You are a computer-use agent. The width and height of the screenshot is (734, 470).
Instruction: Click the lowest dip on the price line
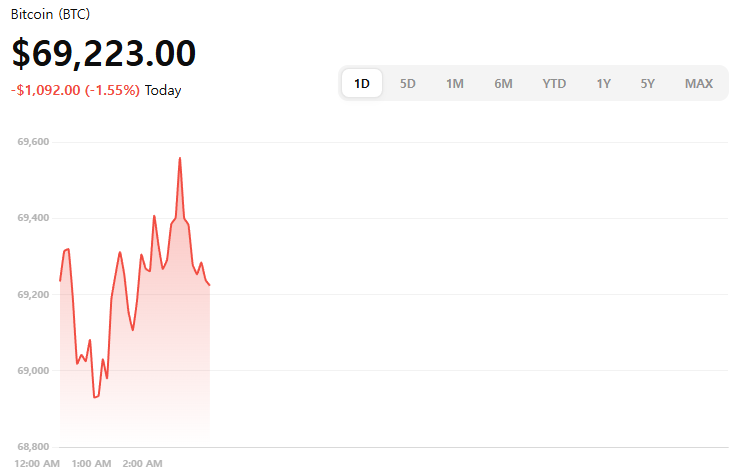95,397
